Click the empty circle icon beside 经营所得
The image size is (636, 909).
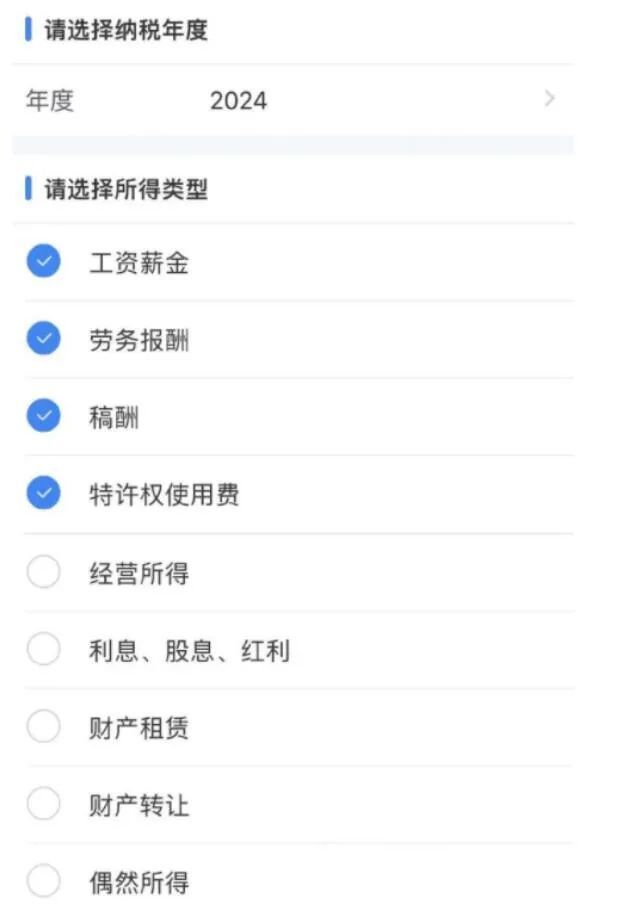pyautogui.click(x=44, y=571)
